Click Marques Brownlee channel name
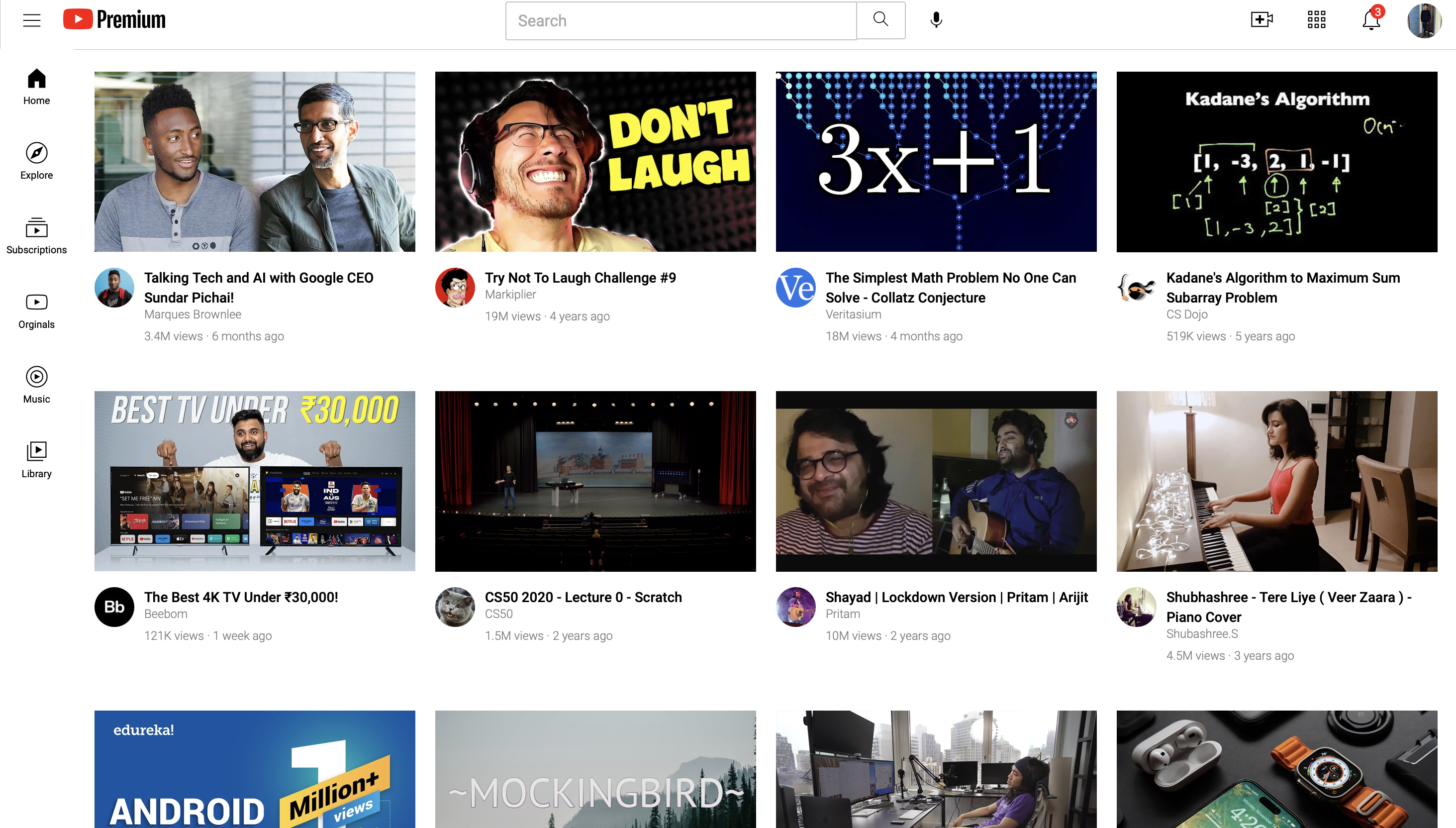Image resolution: width=1456 pixels, height=828 pixels. [x=193, y=314]
